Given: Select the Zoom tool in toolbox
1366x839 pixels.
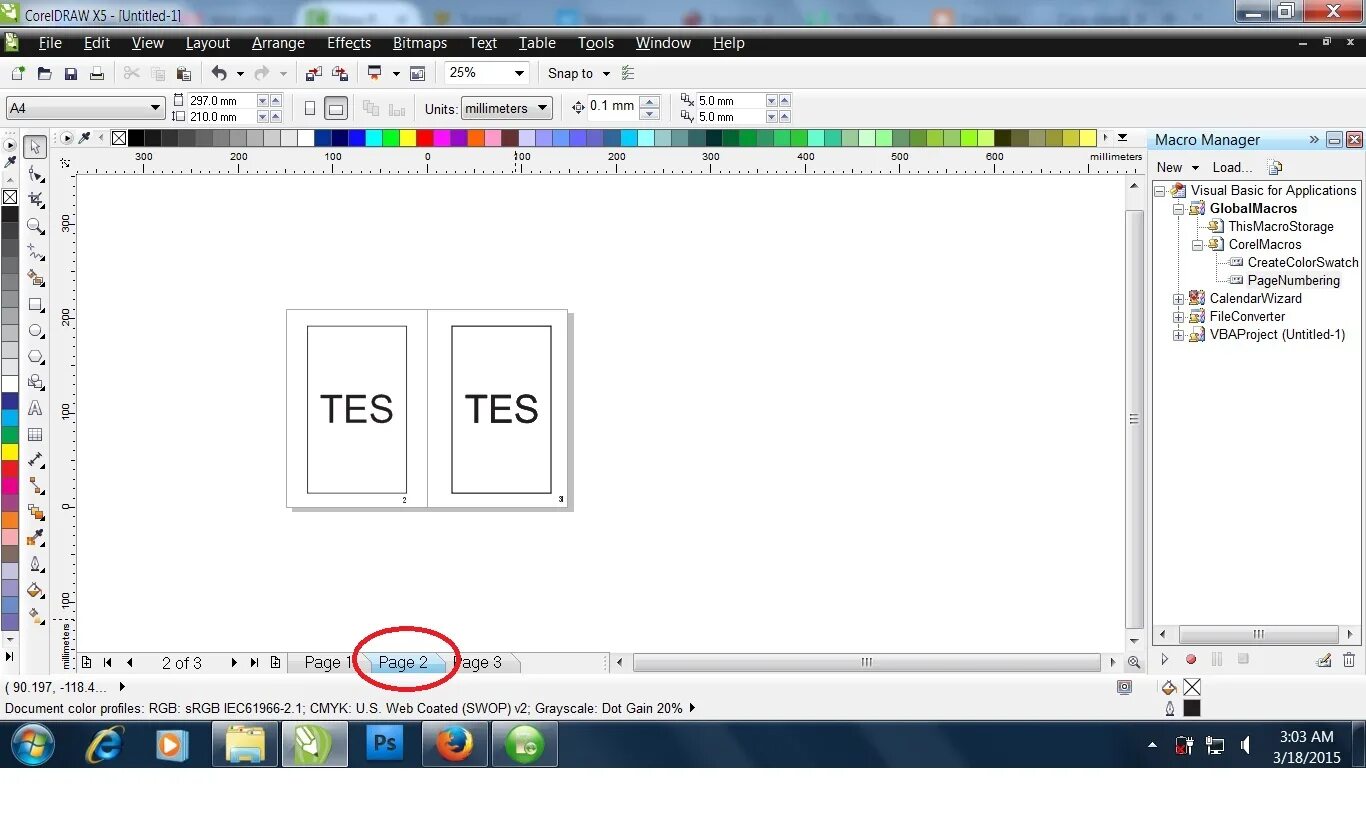Looking at the screenshot, I should tap(35, 226).
